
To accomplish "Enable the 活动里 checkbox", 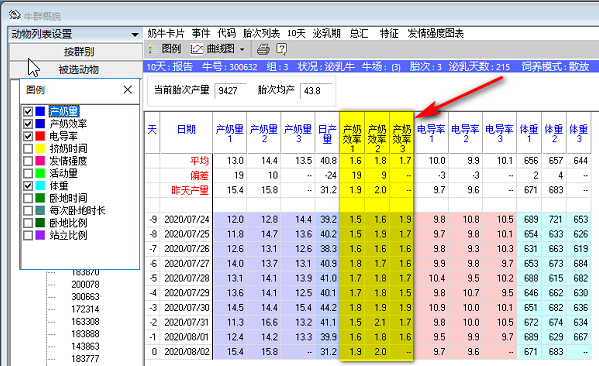I will [28, 173].
